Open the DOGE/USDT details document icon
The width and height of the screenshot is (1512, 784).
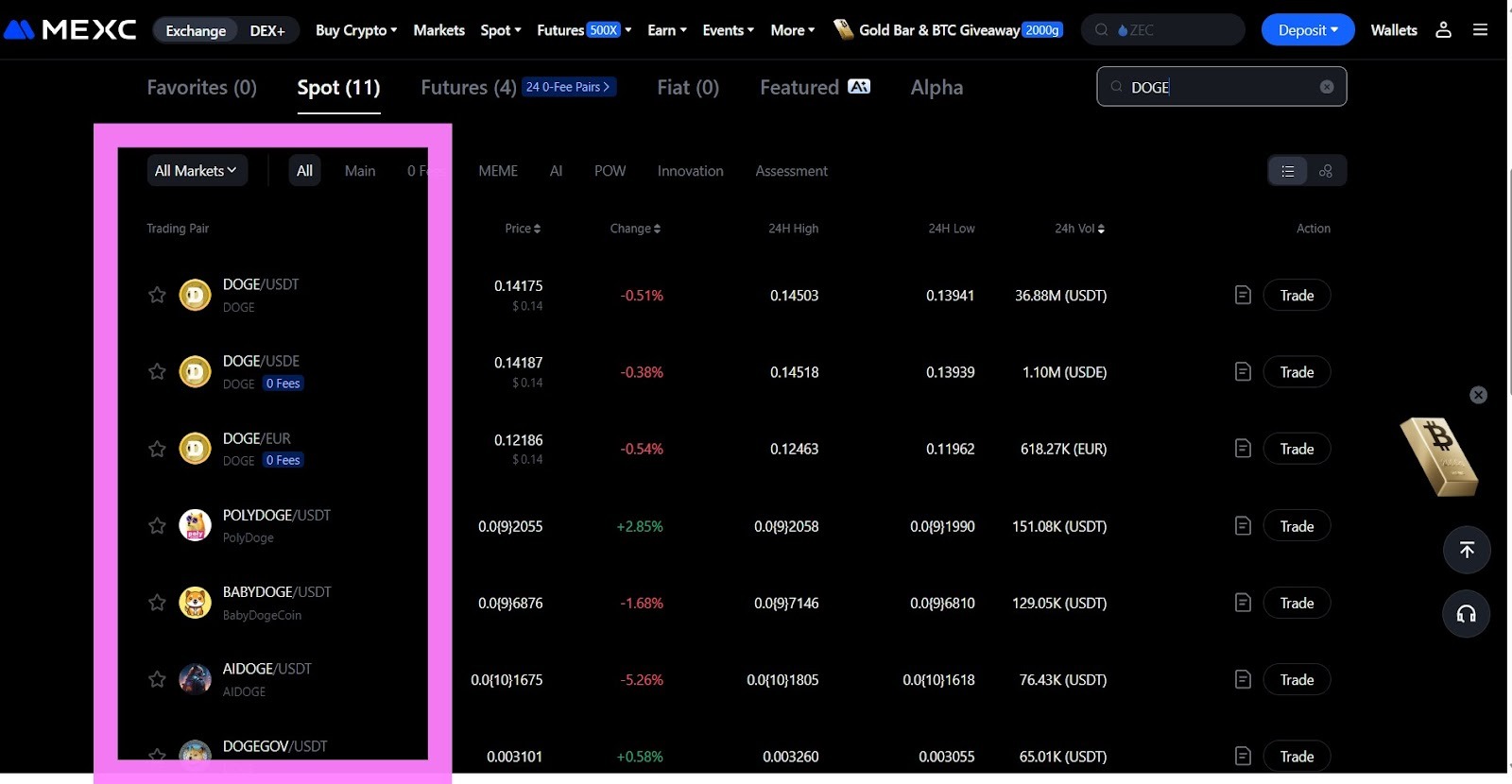point(1243,296)
